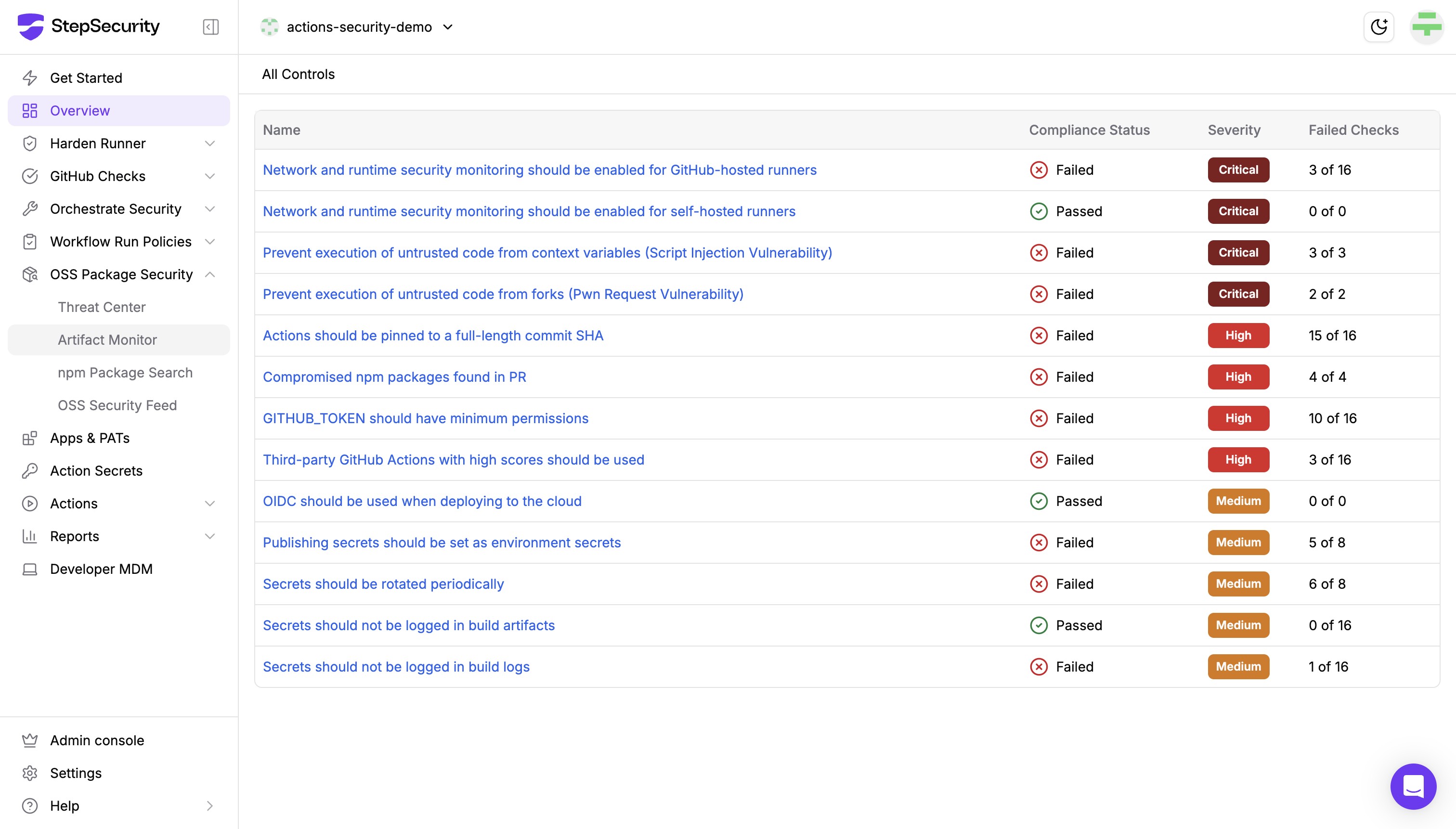Sort by the Failed Checks column header
The width and height of the screenshot is (1456, 829).
pos(1353,130)
